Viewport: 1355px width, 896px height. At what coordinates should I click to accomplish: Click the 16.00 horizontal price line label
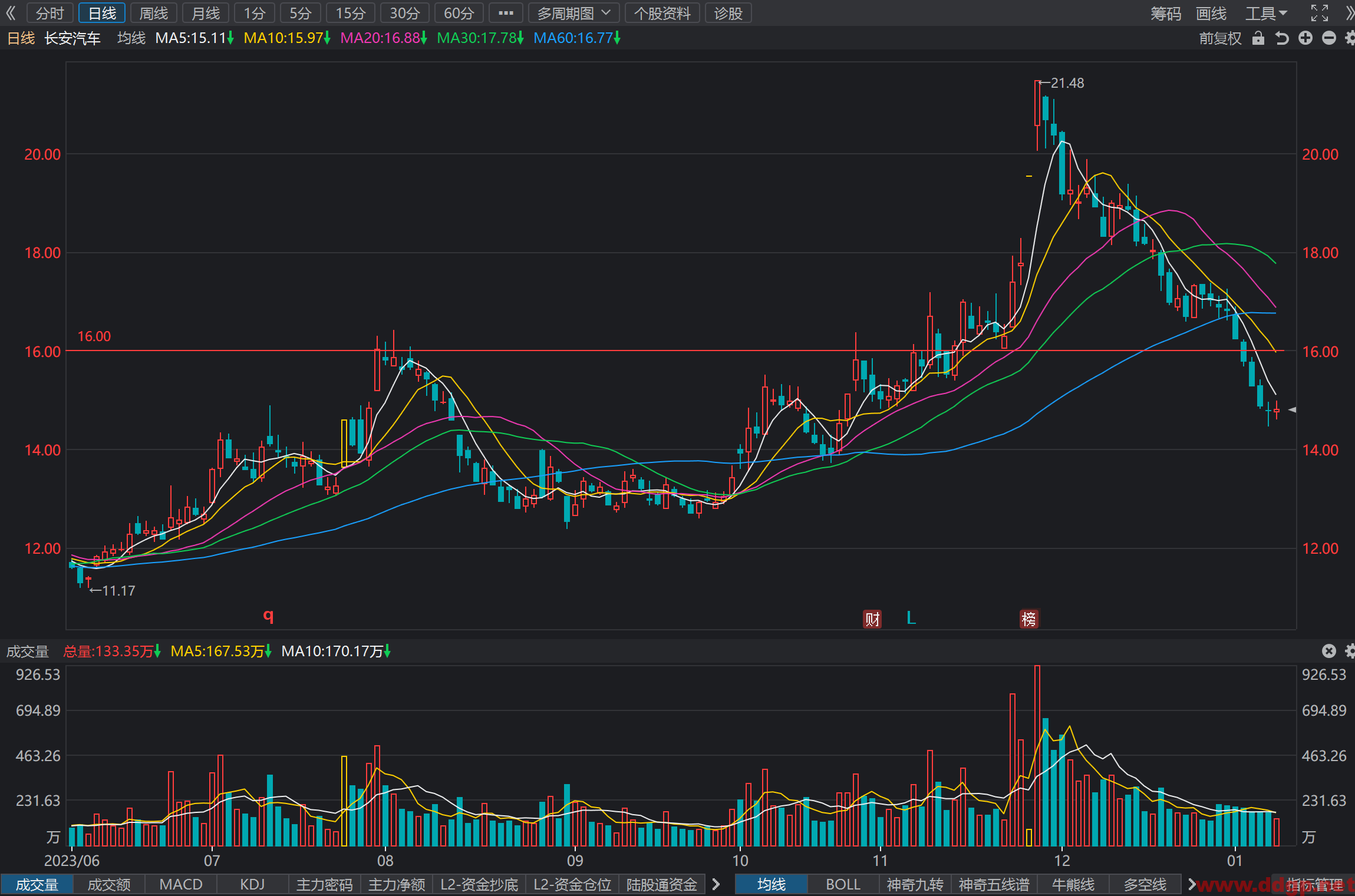[x=94, y=336]
